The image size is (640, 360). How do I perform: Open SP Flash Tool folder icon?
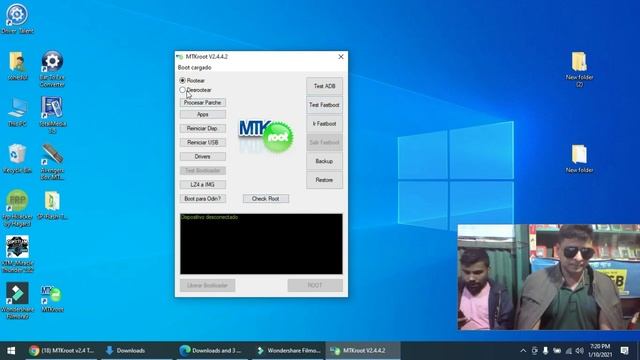pyautogui.click(x=52, y=205)
